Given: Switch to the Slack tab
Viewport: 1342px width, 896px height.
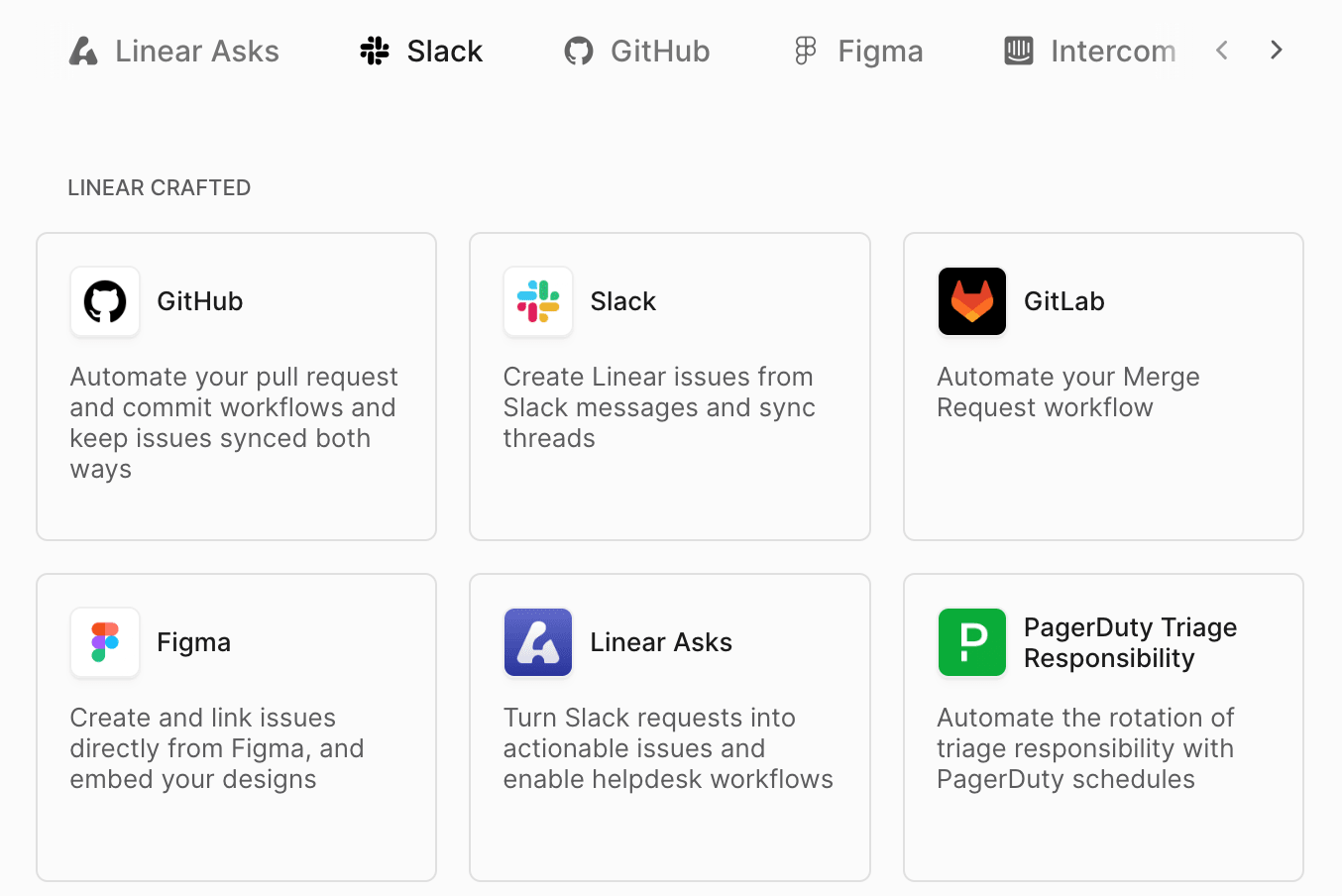Looking at the screenshot, I should point(421,51).
